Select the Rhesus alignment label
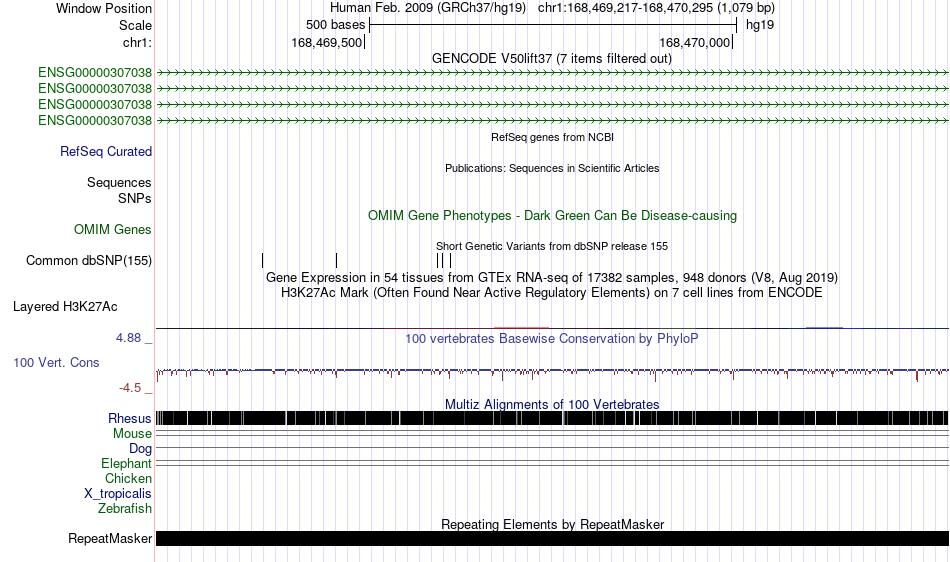The width and height of the screenshot is (950, 562). 130,418
